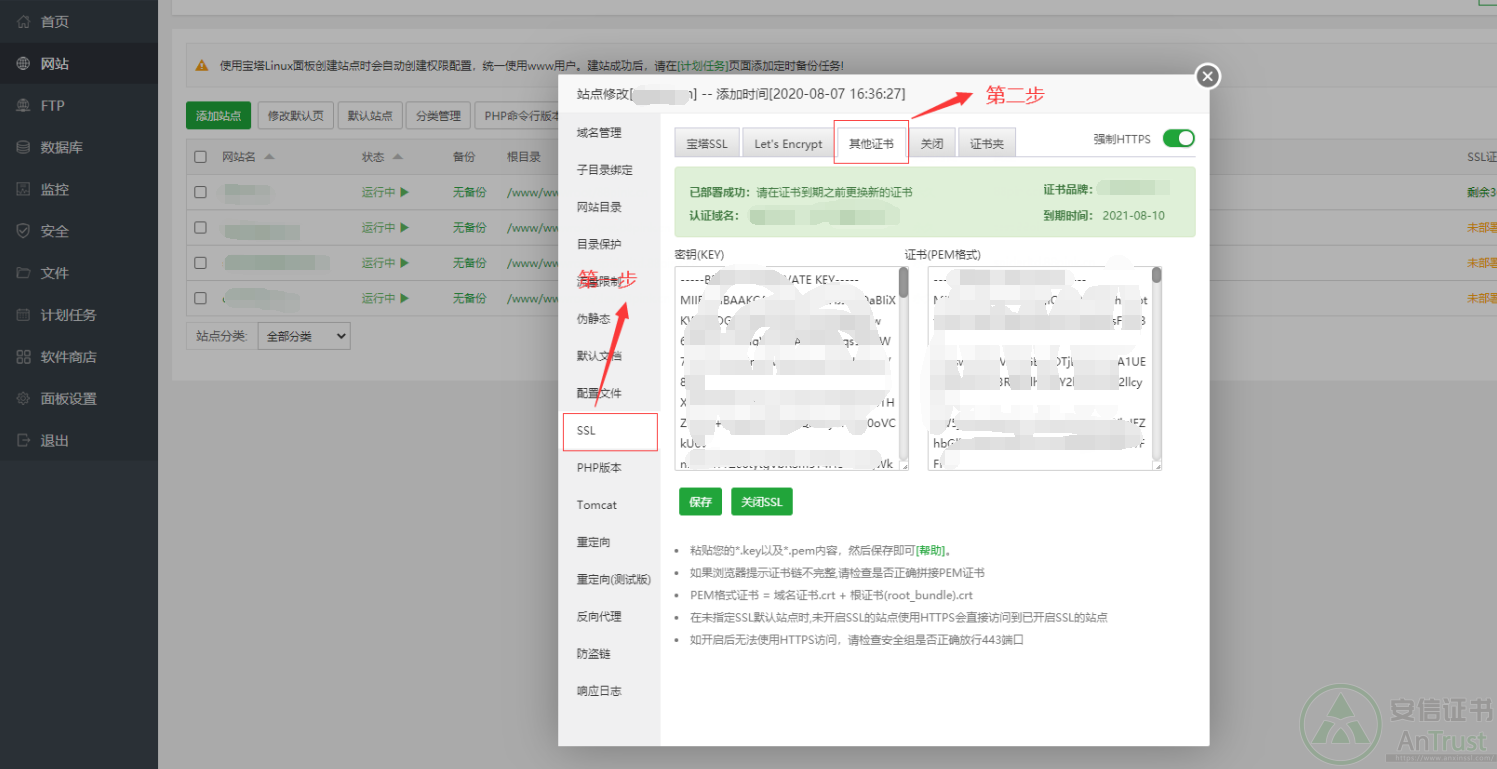Screen dimensions: 1497x769
Task: Expand the 站点分类 dropdown
Action: [303, 336]
